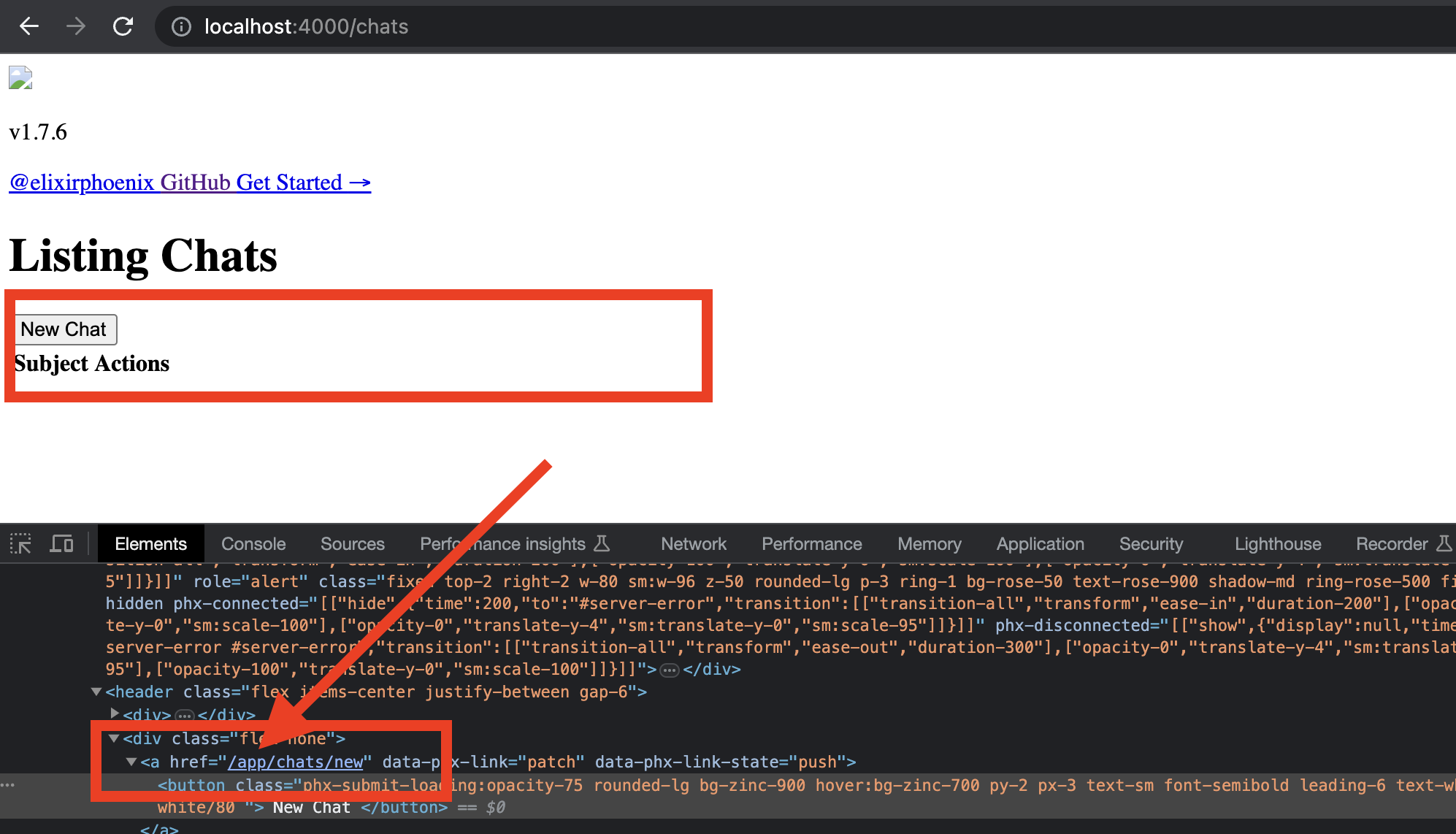Toggle the device emulation toolbar
Viewport: 1456px width, 834px height.
tap(62, 543)
